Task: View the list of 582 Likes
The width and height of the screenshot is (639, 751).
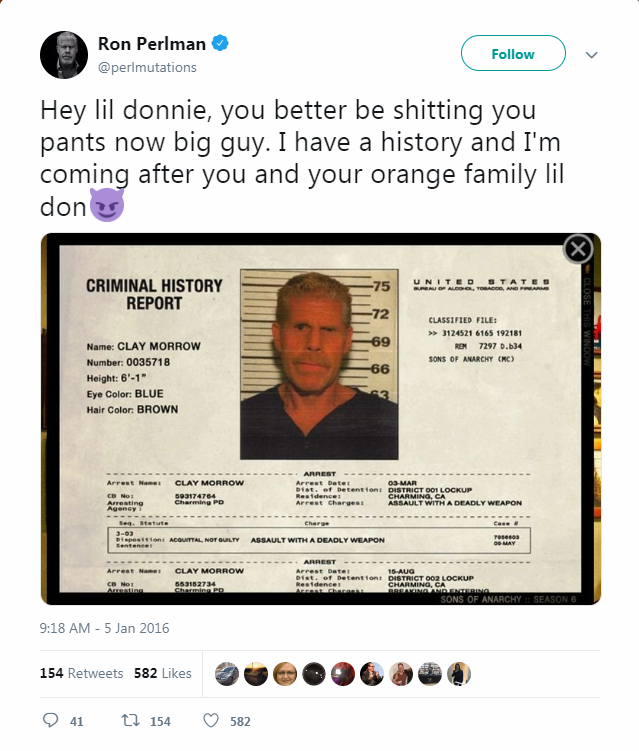Action: pos(162,673)
